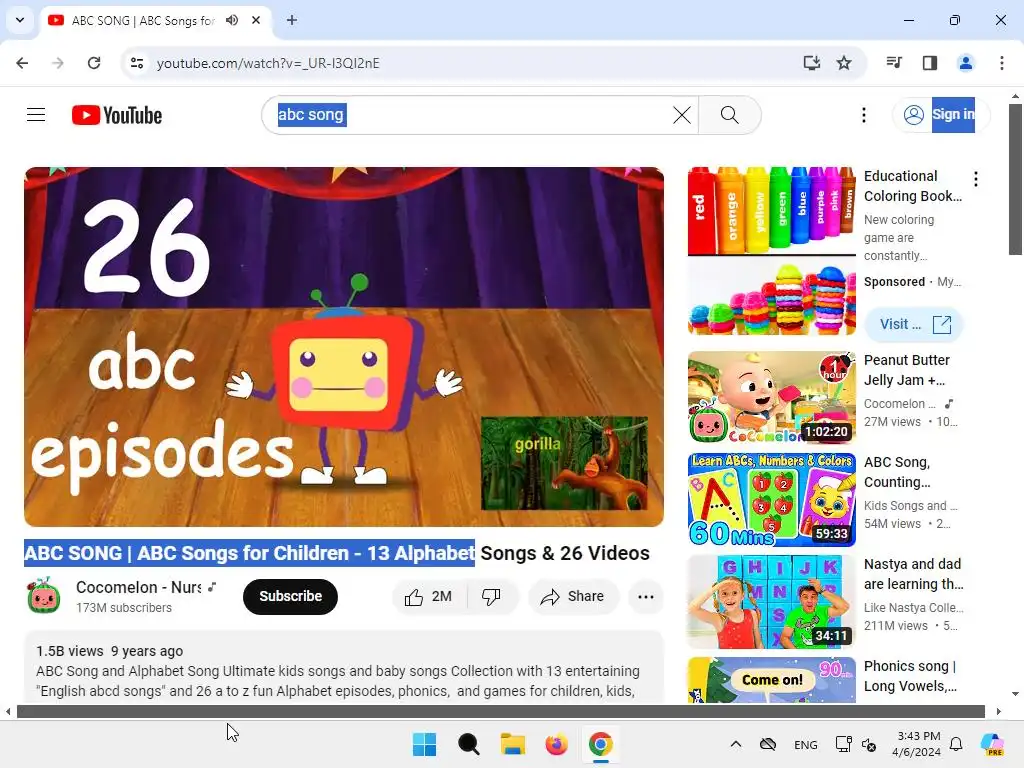Open more actions menu under video
Screen dimensions: 1024x768
coord(645,596)
